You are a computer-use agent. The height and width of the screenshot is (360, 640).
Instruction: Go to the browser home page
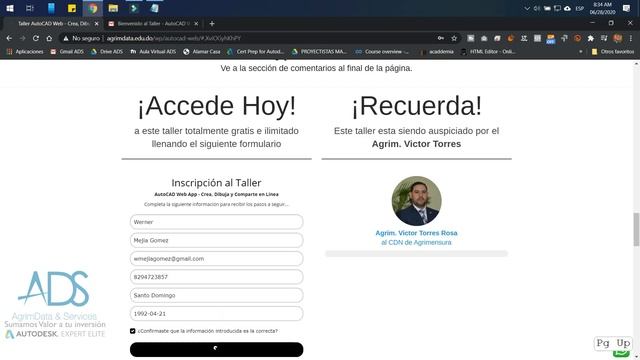49,38
